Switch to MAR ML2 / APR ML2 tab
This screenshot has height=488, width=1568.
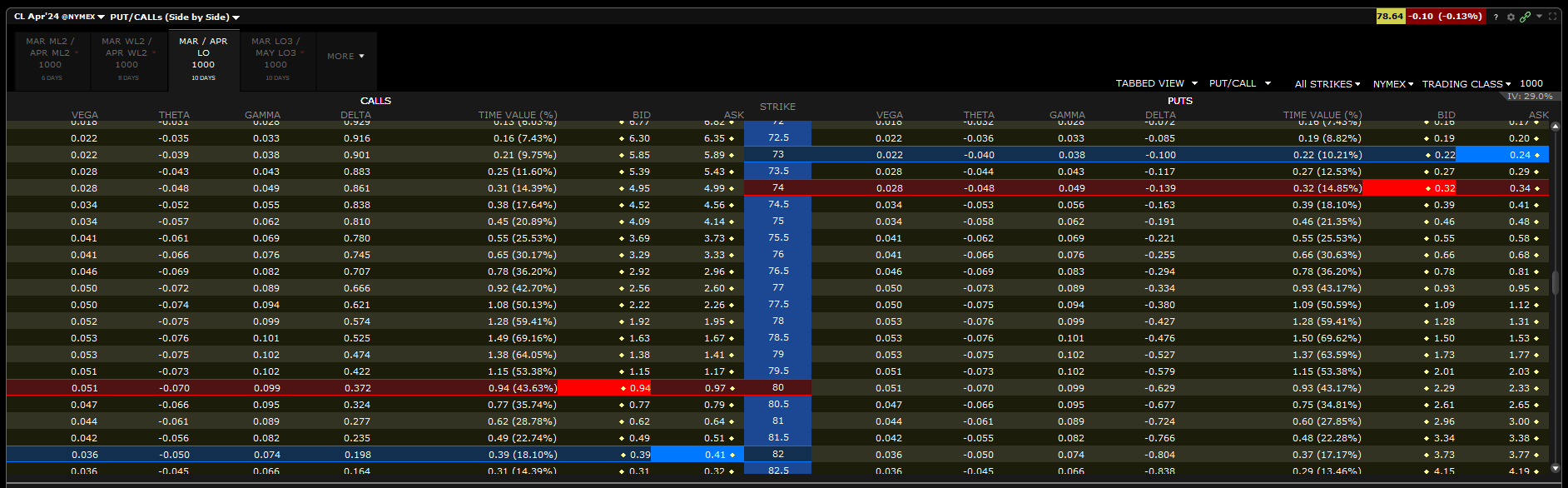(x=50, y=60)
